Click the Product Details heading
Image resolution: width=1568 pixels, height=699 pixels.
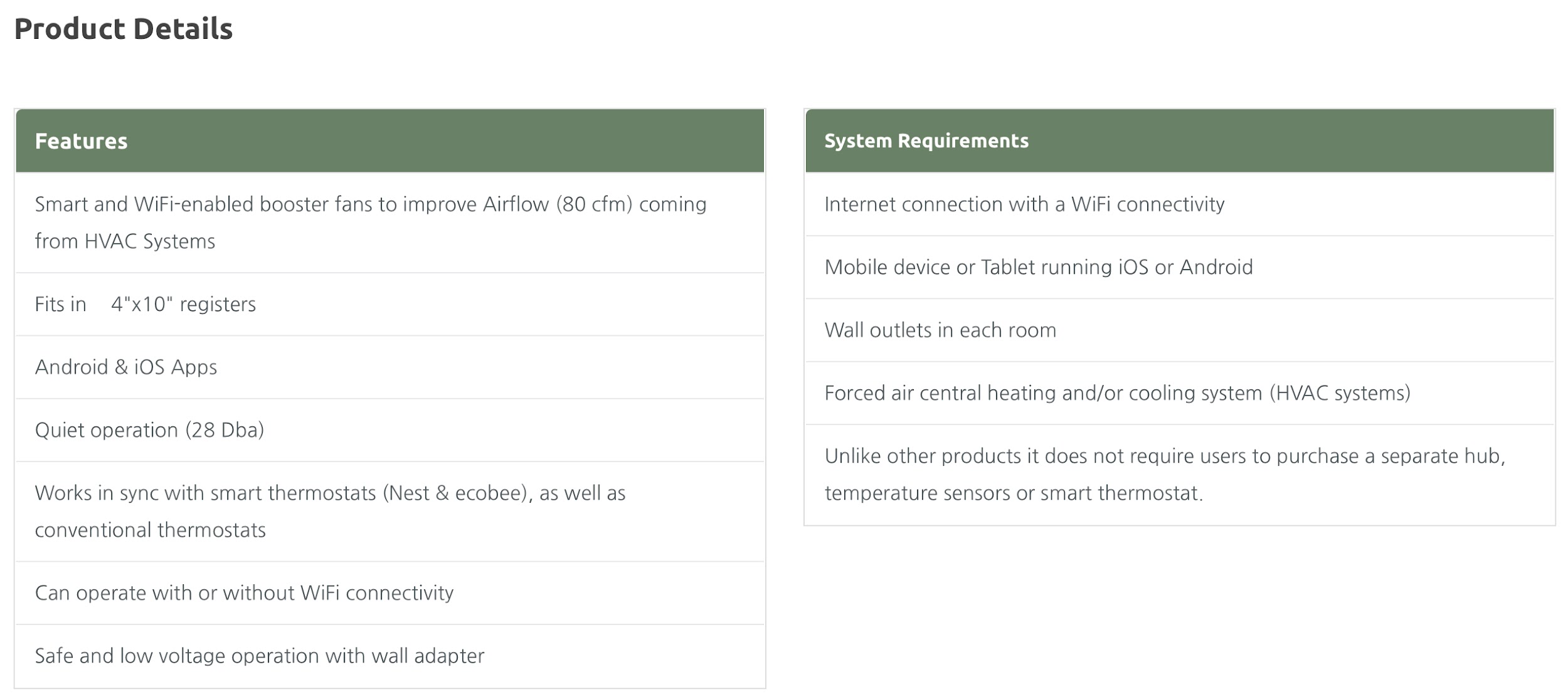pyautogui.click(x=124, y=29)
